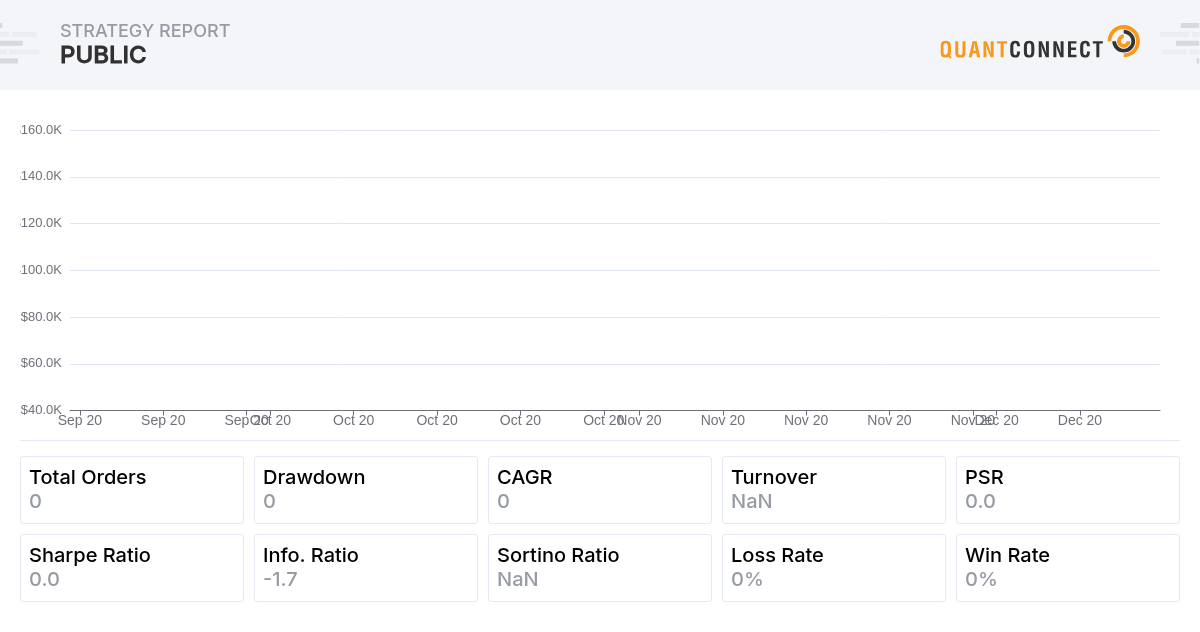Viewport: 1200px width, 632px height.
Task: Select the STRATEGY REPORT heading
Action: pos(145,31)
